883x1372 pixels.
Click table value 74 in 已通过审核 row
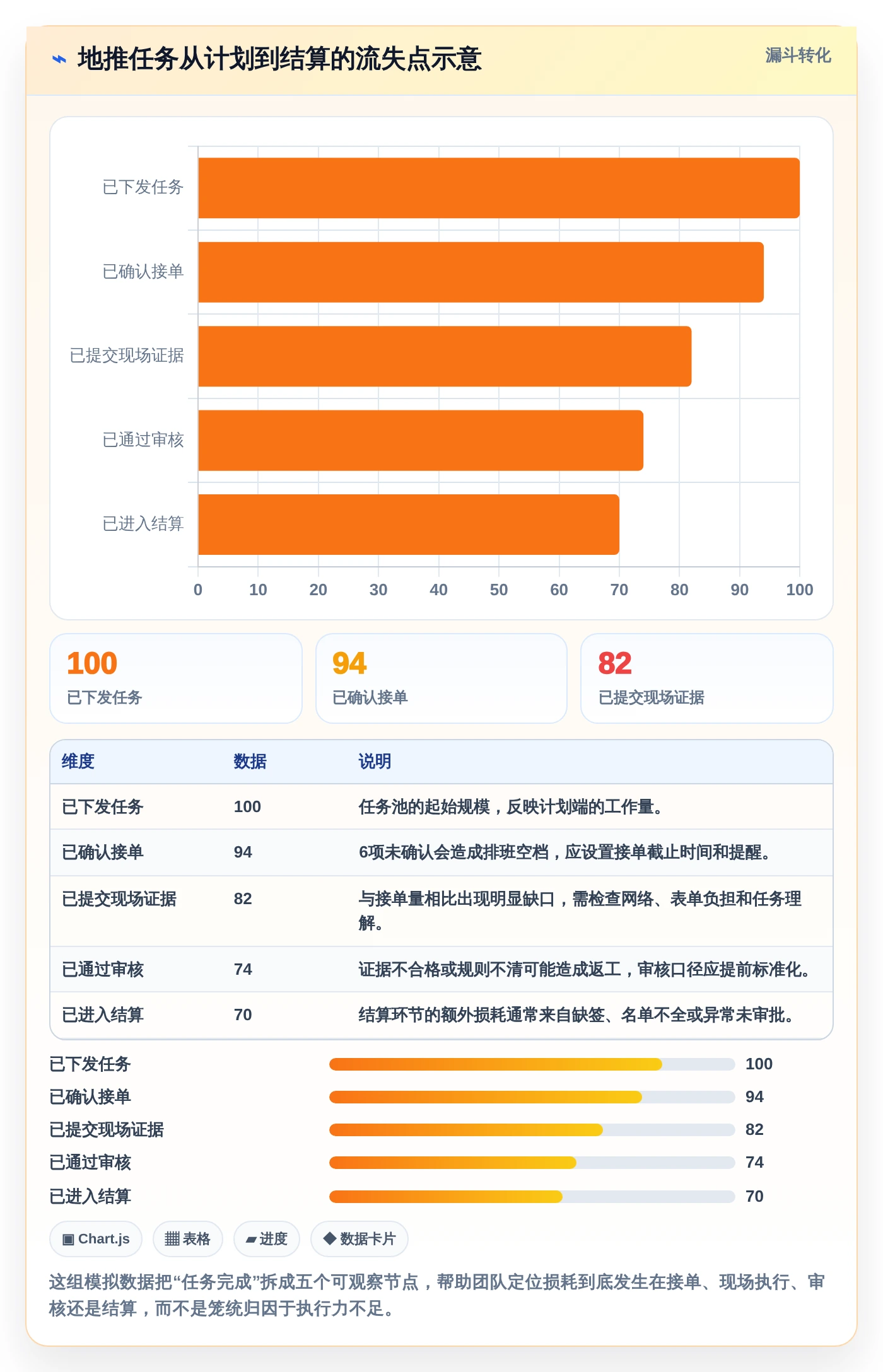click(x=243, y=969)
